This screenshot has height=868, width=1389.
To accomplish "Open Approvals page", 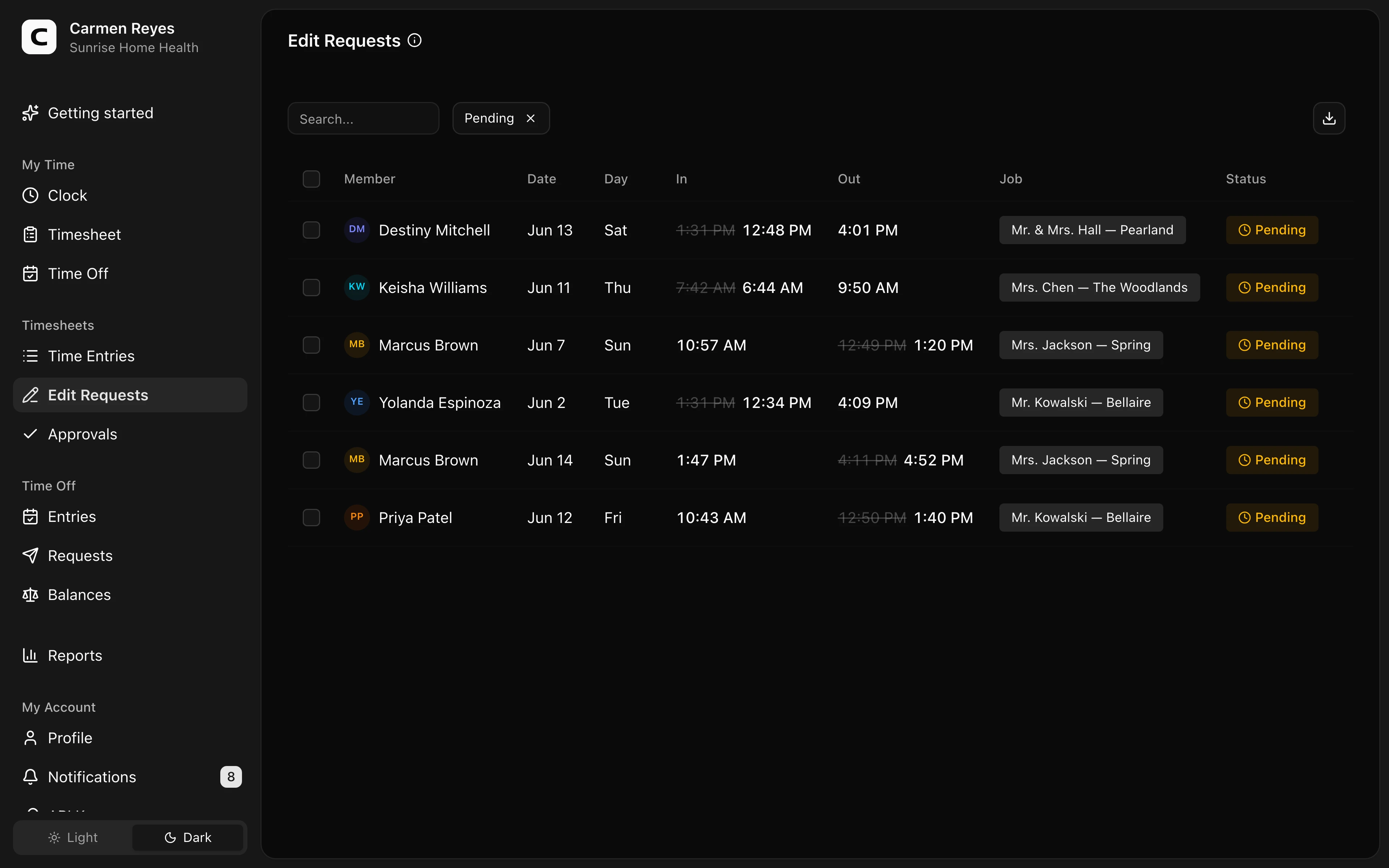I will (x=130, y=435).
